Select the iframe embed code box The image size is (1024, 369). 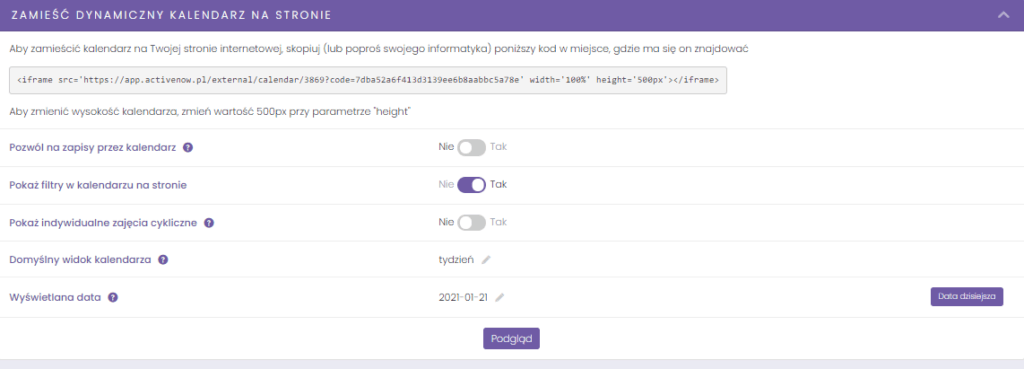tap(368, 80)
